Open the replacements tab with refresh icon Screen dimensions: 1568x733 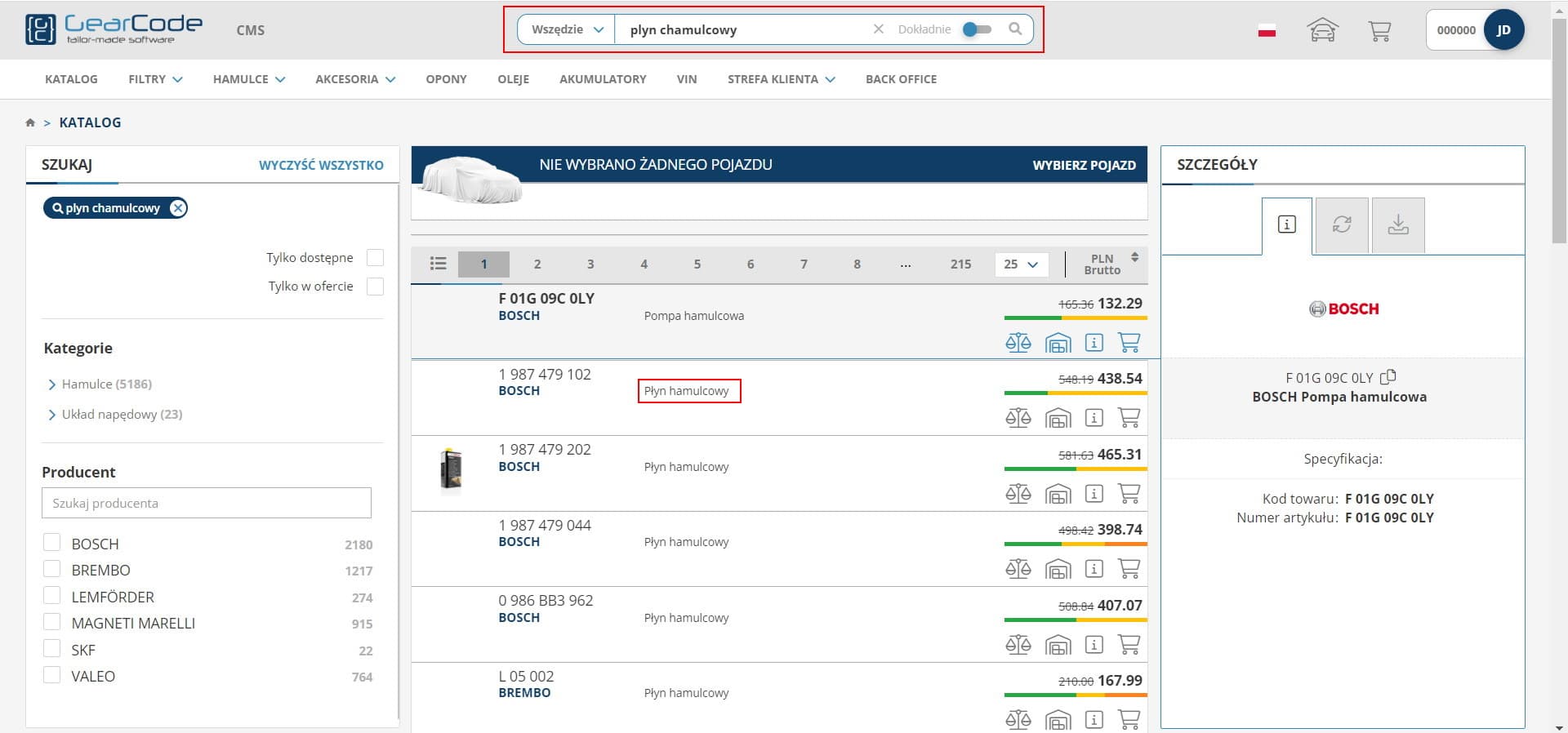(1342, 225)
